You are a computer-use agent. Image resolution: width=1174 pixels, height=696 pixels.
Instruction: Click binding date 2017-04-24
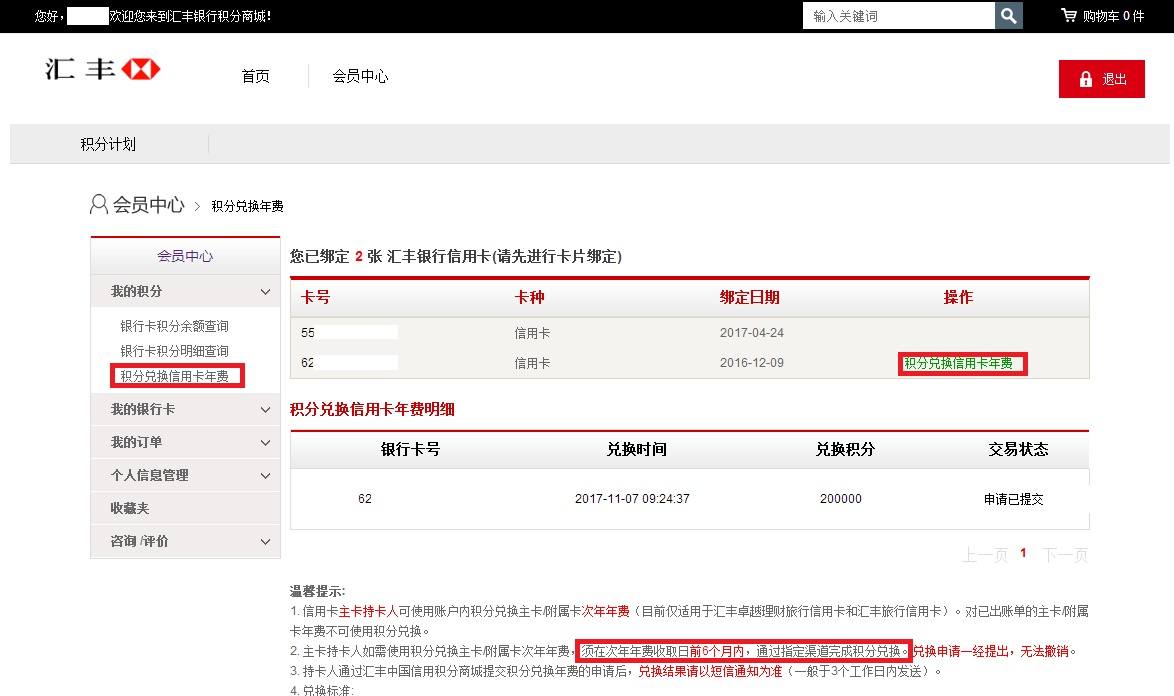point(752,332)
